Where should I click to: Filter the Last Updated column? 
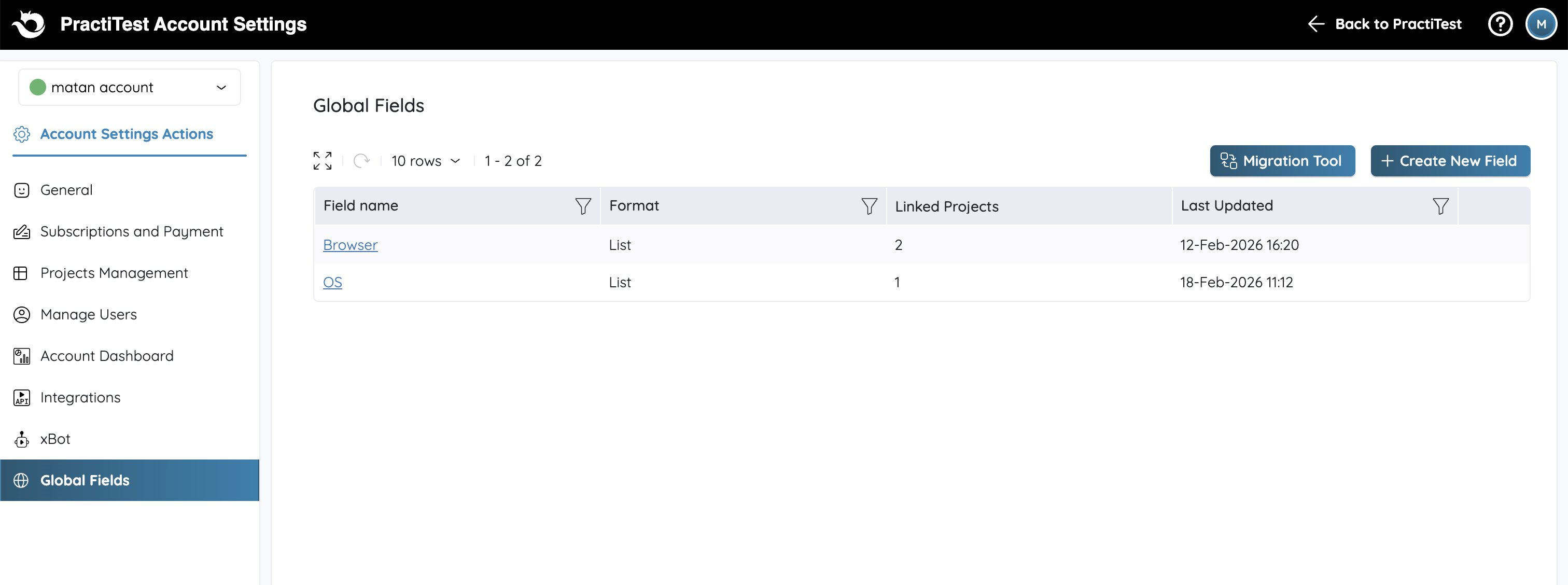click(1440, 206)
